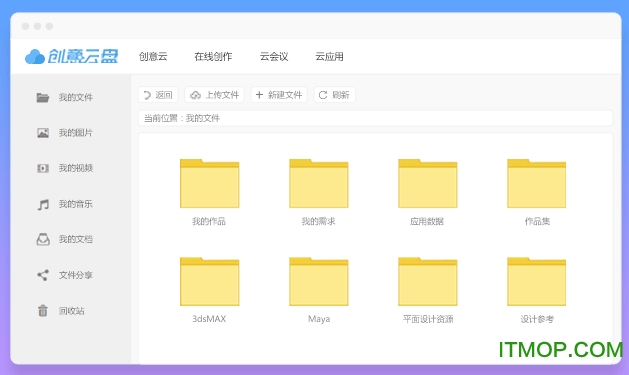
Task: Open the 应用数据 folder icon
Action: pos(428,183)
